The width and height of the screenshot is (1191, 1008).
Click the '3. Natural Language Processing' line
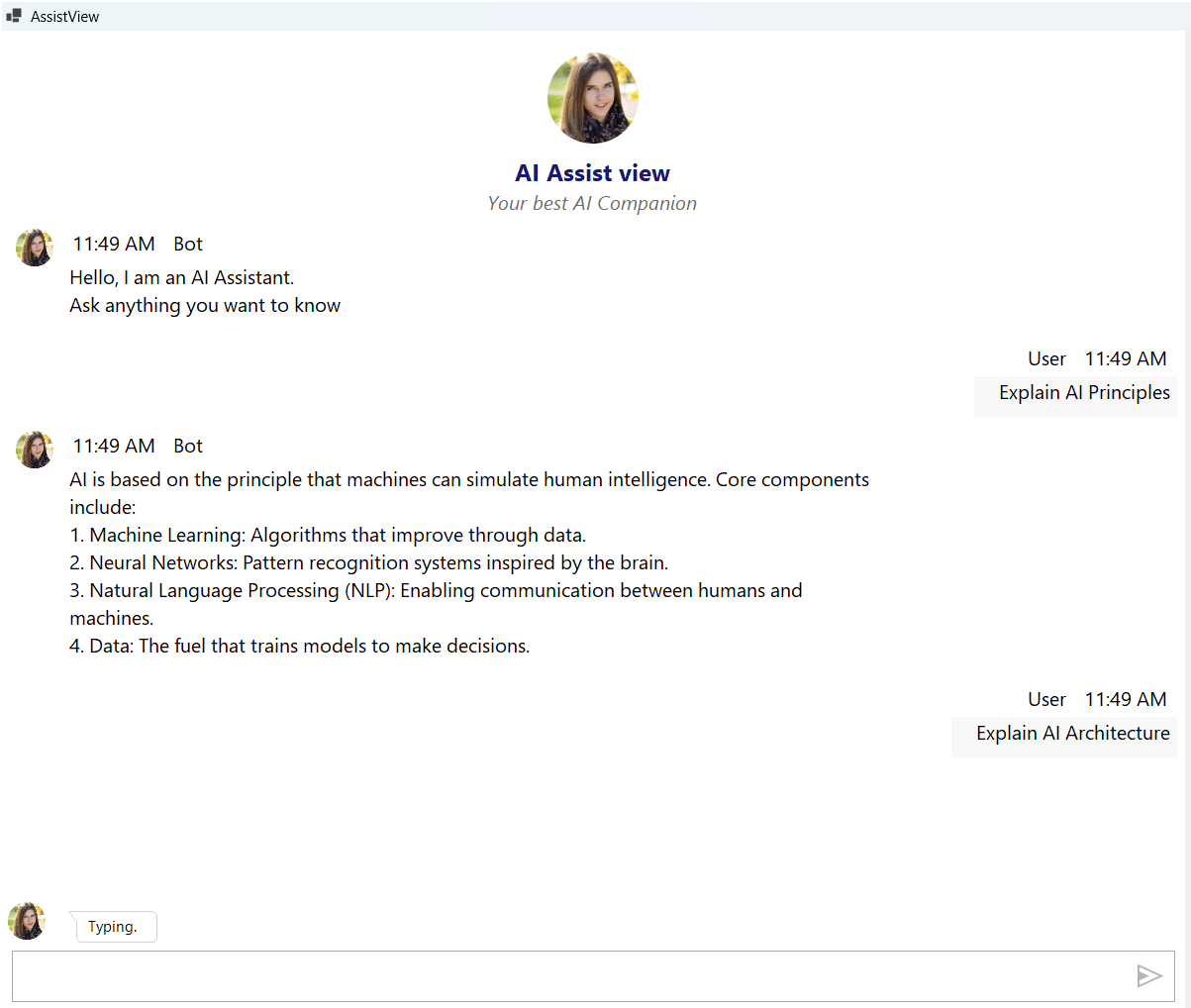point(436,604)
